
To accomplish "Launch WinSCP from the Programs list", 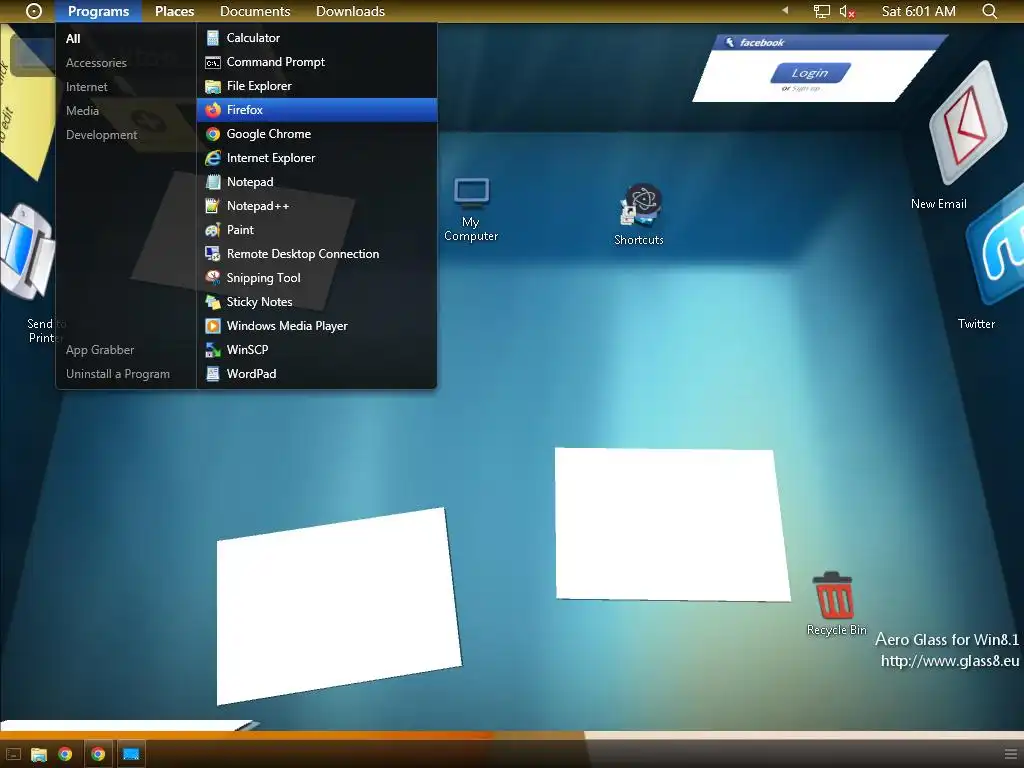I will point(317,350).
